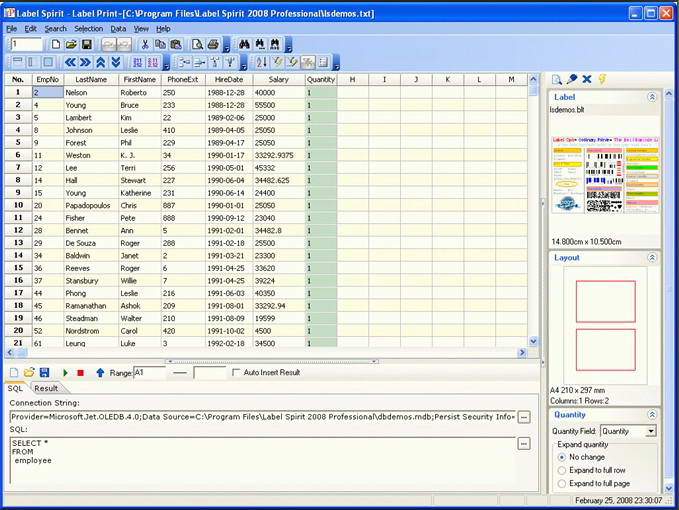Click the Copy icon in main toolbar
Viewport: 679px width, 510px height.
coord(160,44)
